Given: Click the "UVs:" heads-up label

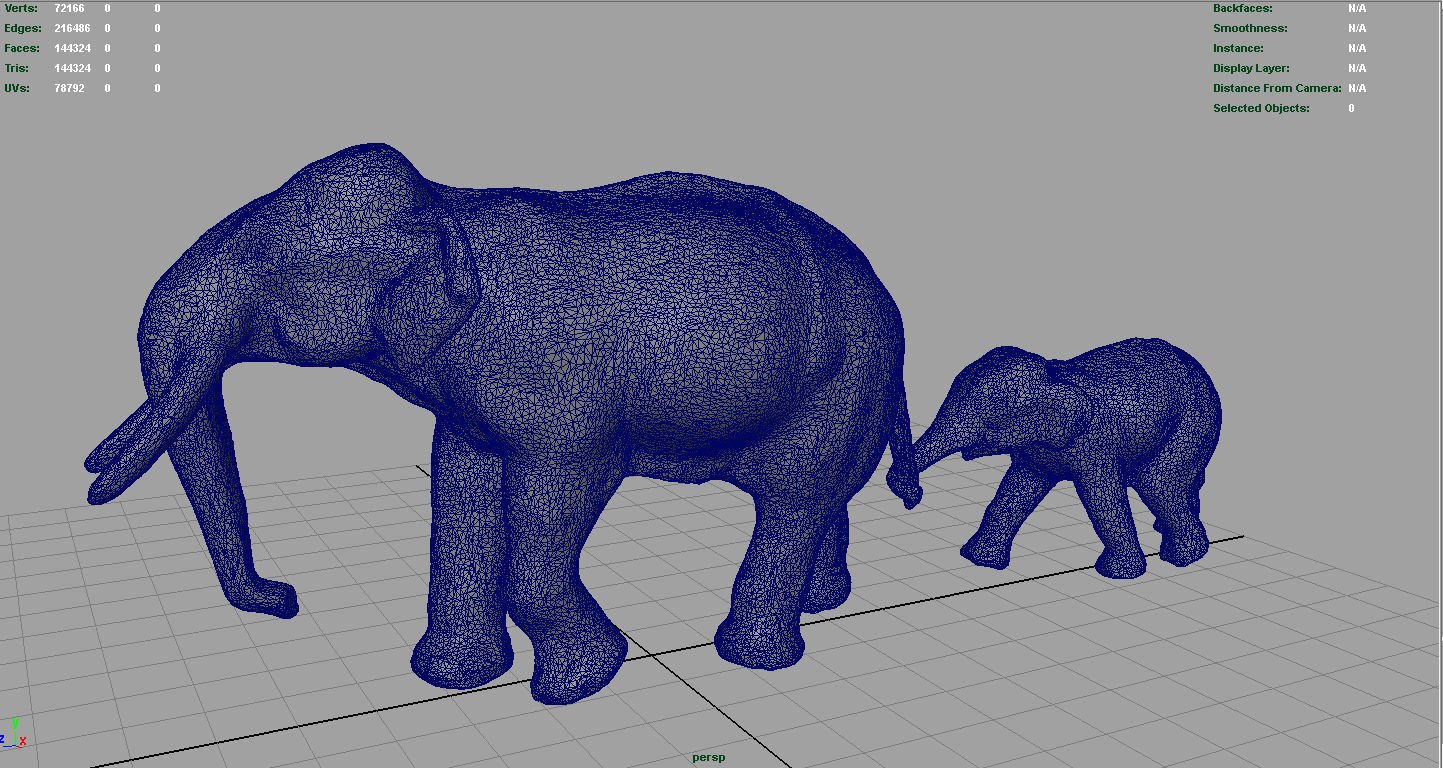Looking at the screenshot, I should 17,88.
